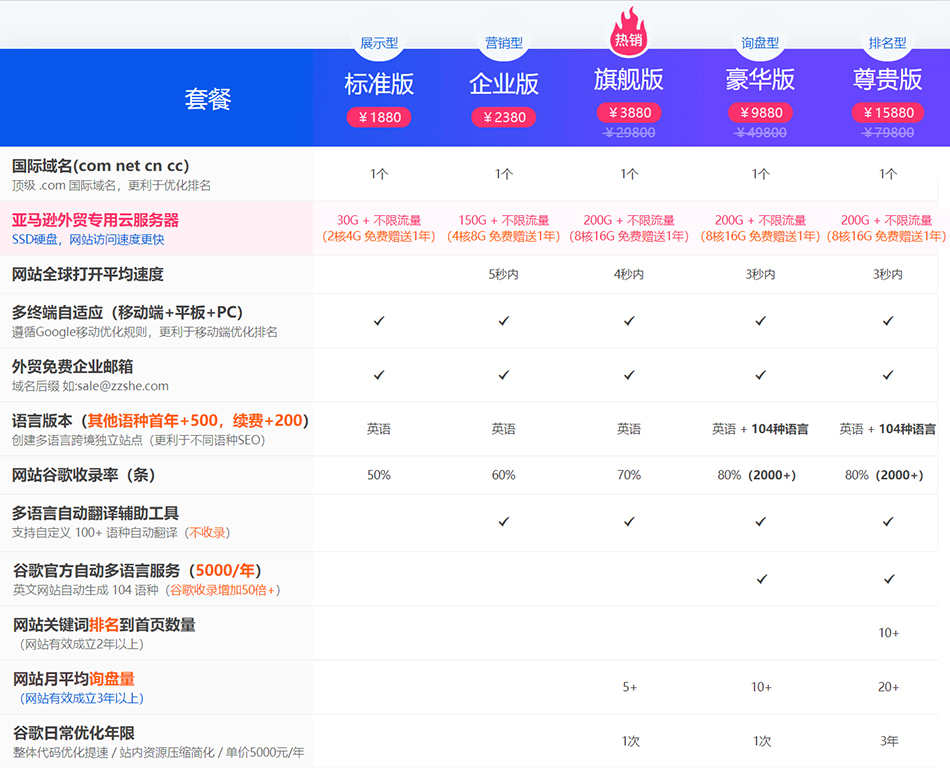Click the 套餐 header label

[208, 99]
